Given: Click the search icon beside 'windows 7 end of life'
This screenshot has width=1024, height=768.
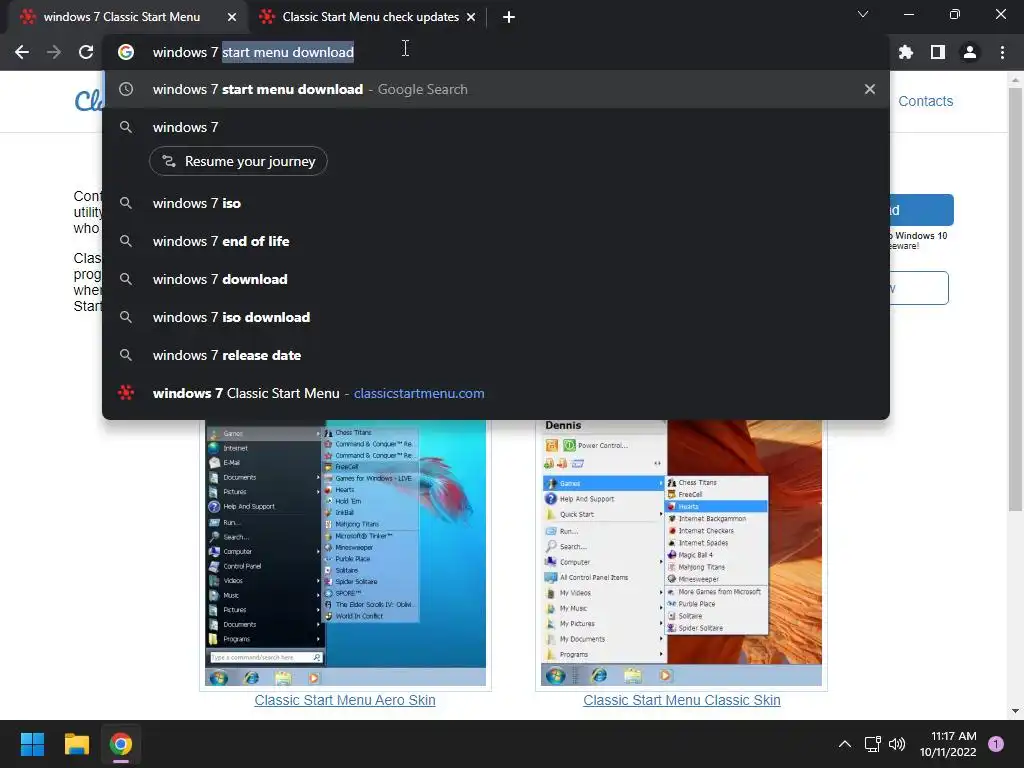Looking at the screenshot, I should tap(126, 241).
